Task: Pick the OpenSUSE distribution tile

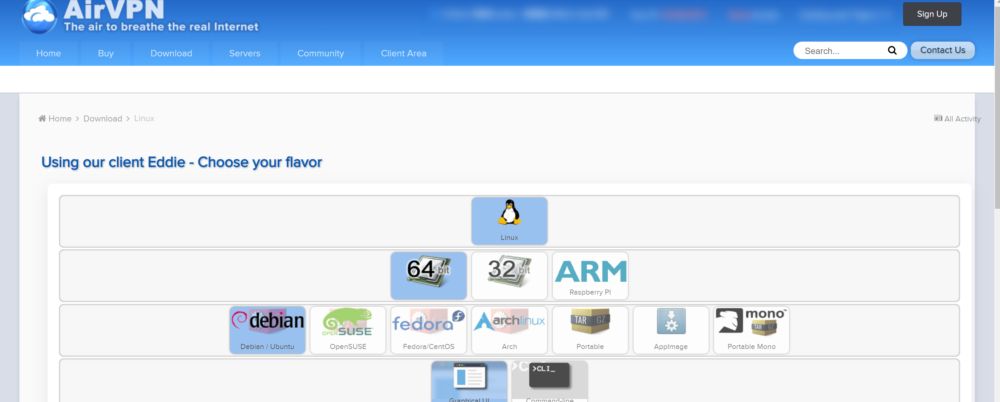Action: [348, 330]
